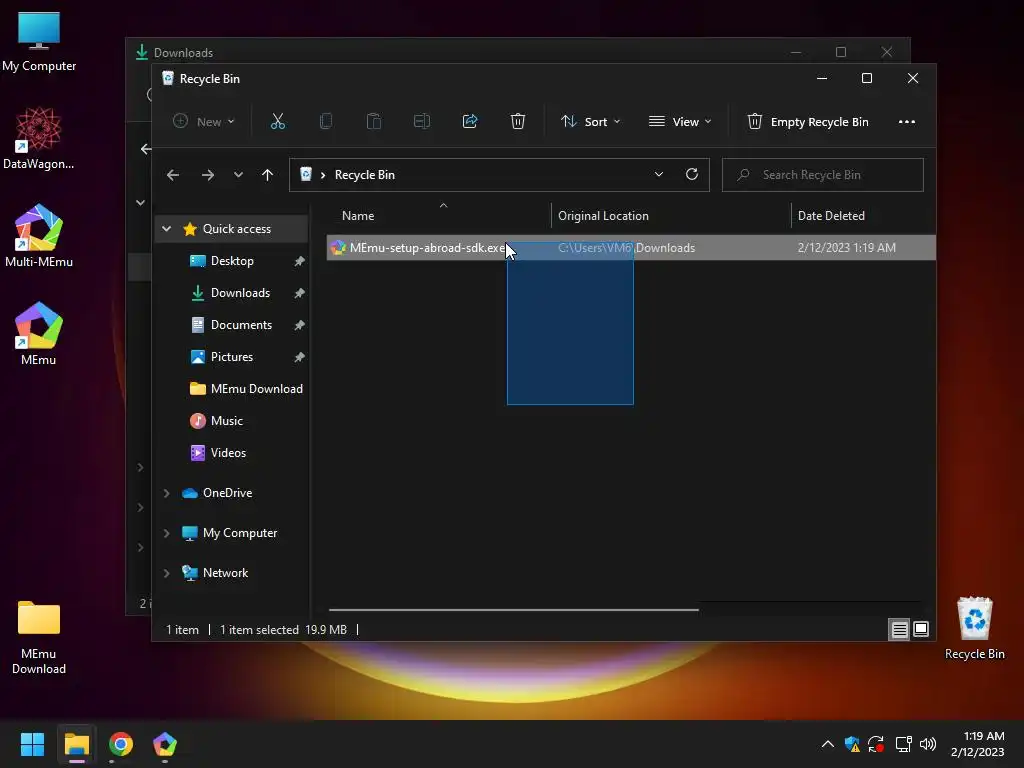1024x768 pixels.
Task: Go forward with the right arrow button
Action: [208, 175]
